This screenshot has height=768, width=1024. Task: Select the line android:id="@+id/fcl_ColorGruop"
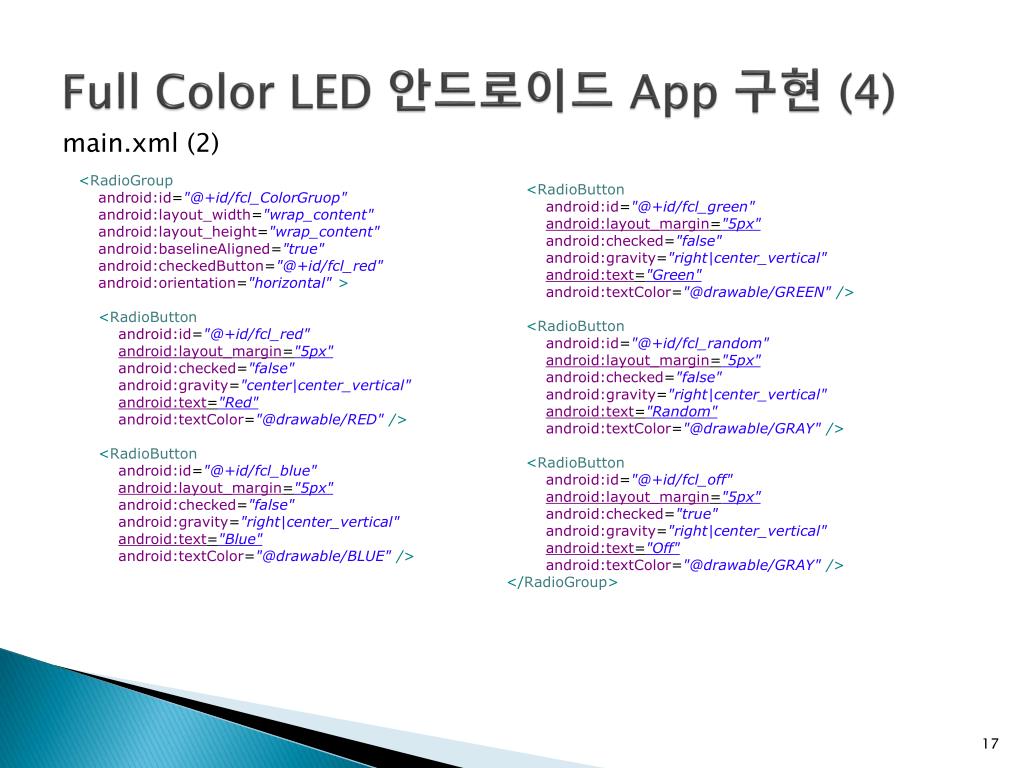pyautogui.click(x=223, y=198)
